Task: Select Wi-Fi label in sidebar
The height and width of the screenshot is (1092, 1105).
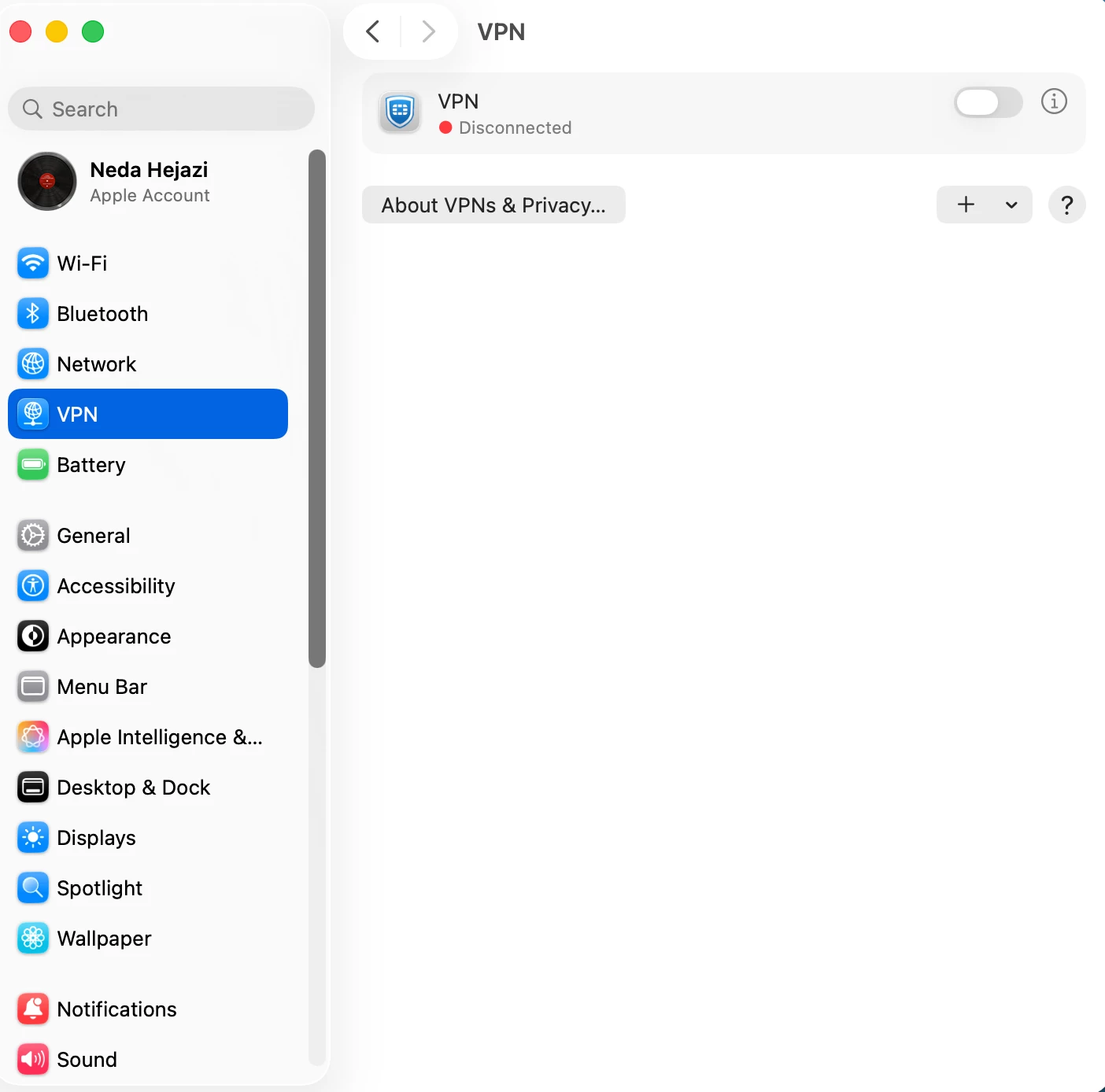Action: (x=82, y=264)
